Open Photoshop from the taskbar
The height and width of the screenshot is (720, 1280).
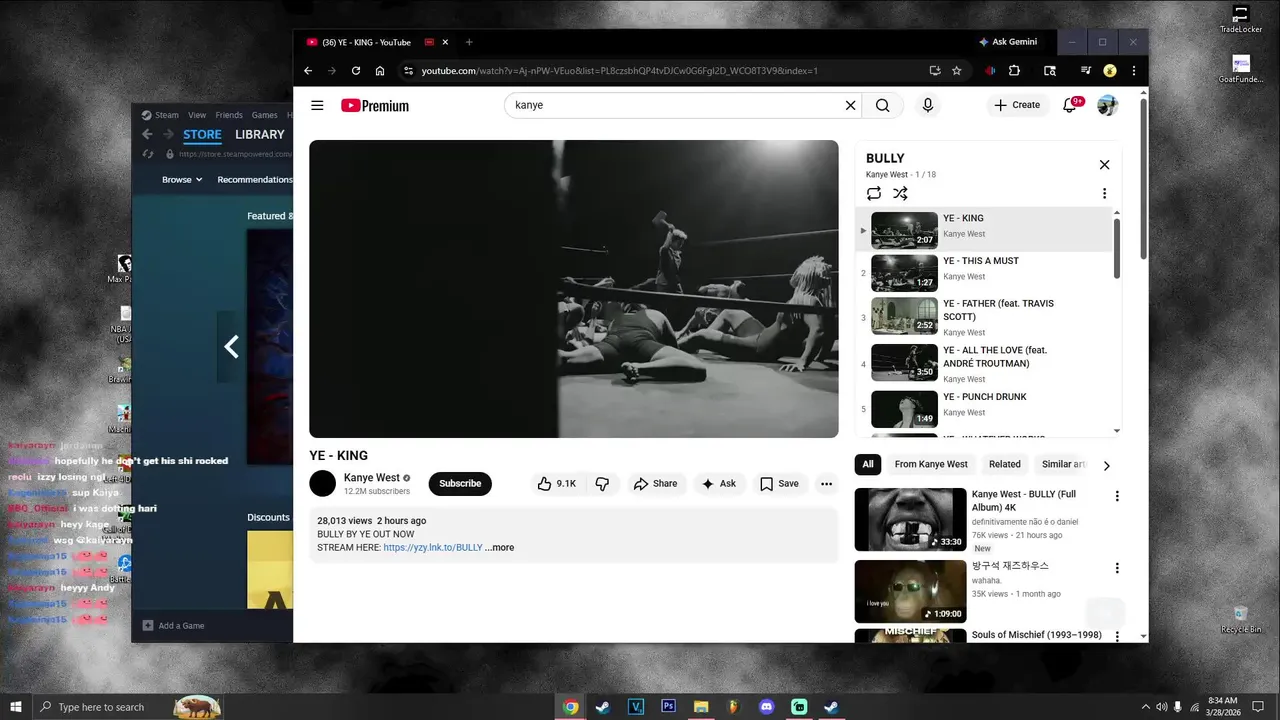[668, 706]
